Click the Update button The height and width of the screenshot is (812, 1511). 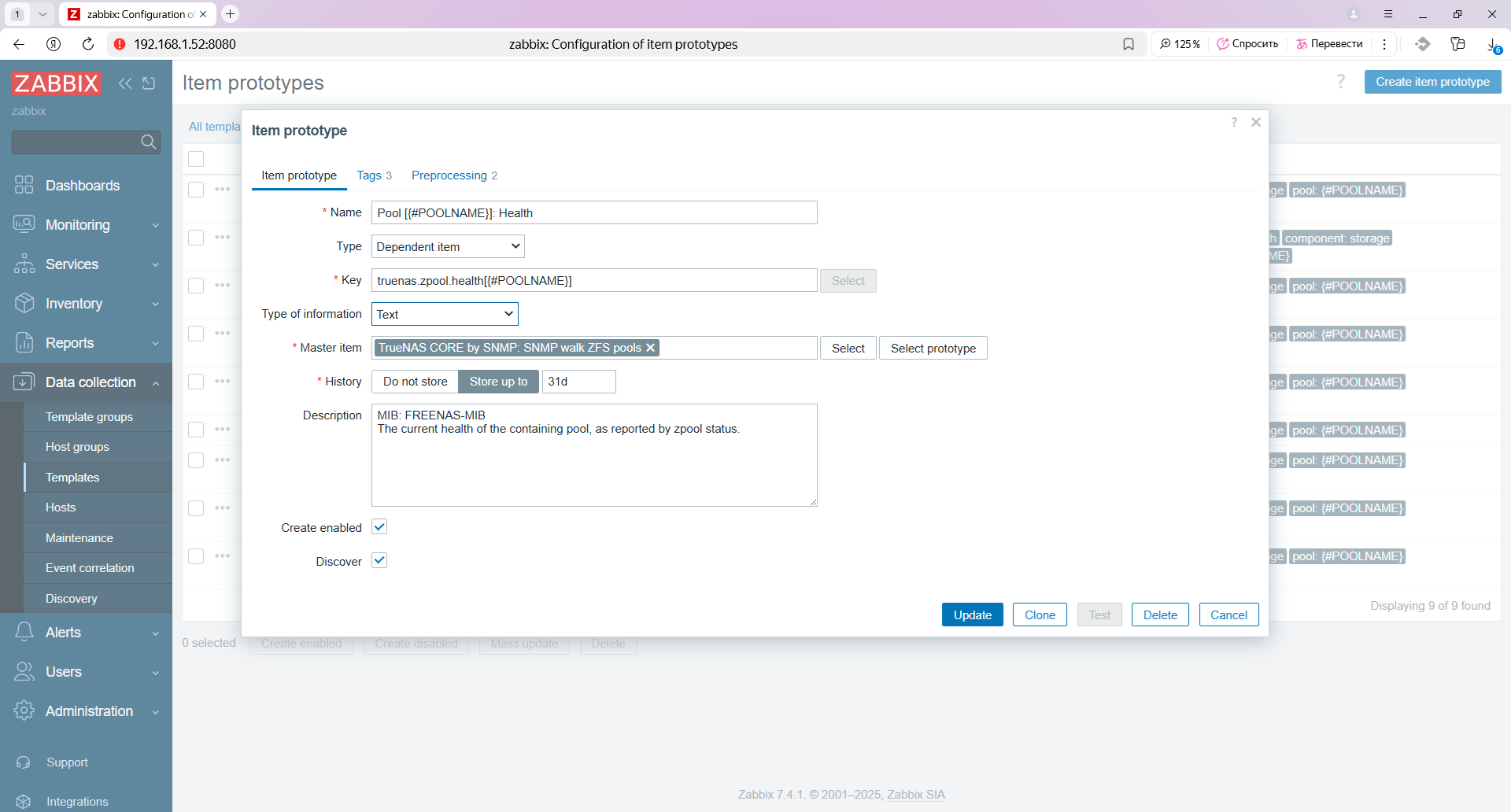click(973, 615)
